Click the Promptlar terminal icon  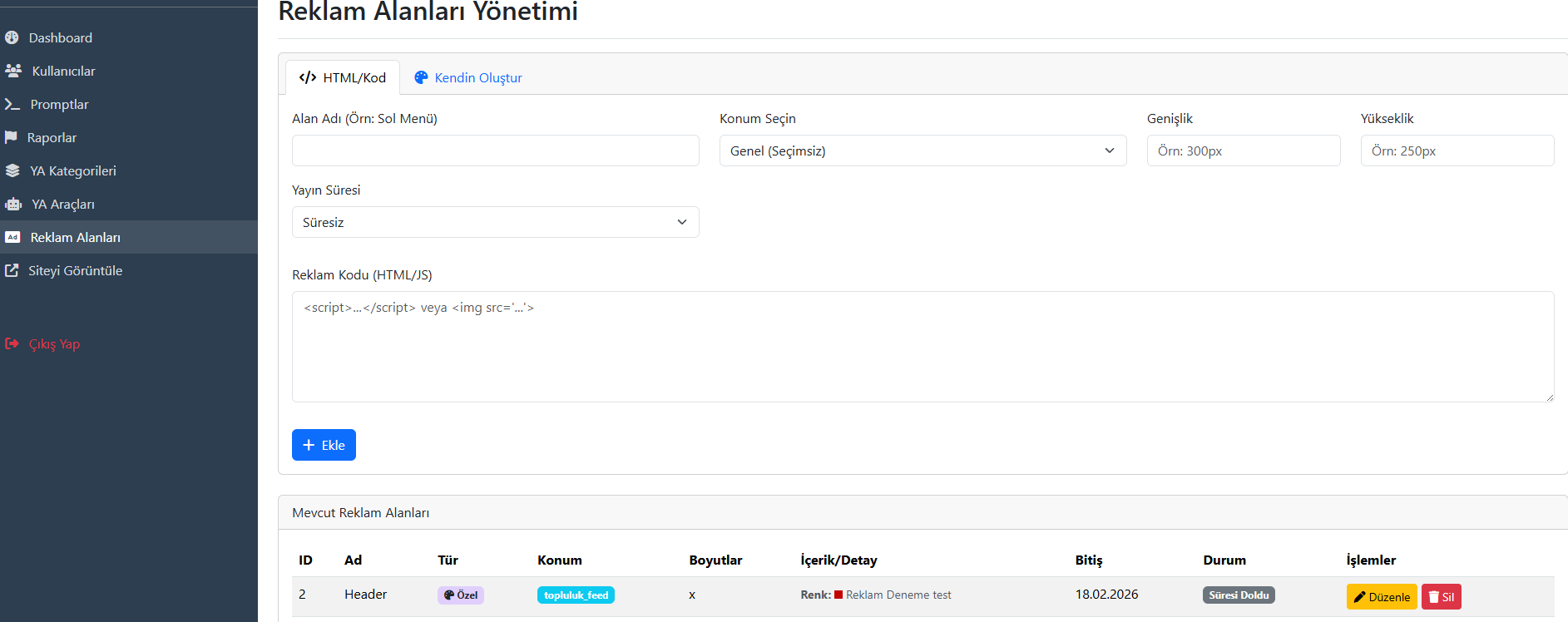point(12,104)
